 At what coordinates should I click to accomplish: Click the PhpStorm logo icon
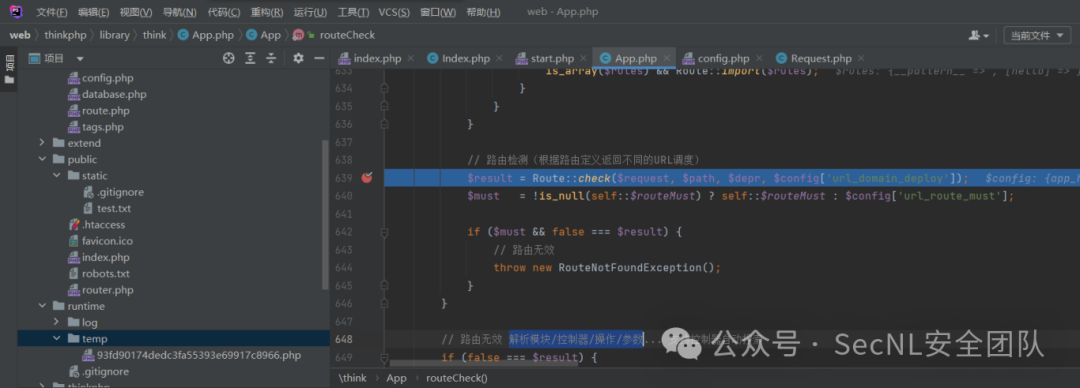(x=16, y=12)
